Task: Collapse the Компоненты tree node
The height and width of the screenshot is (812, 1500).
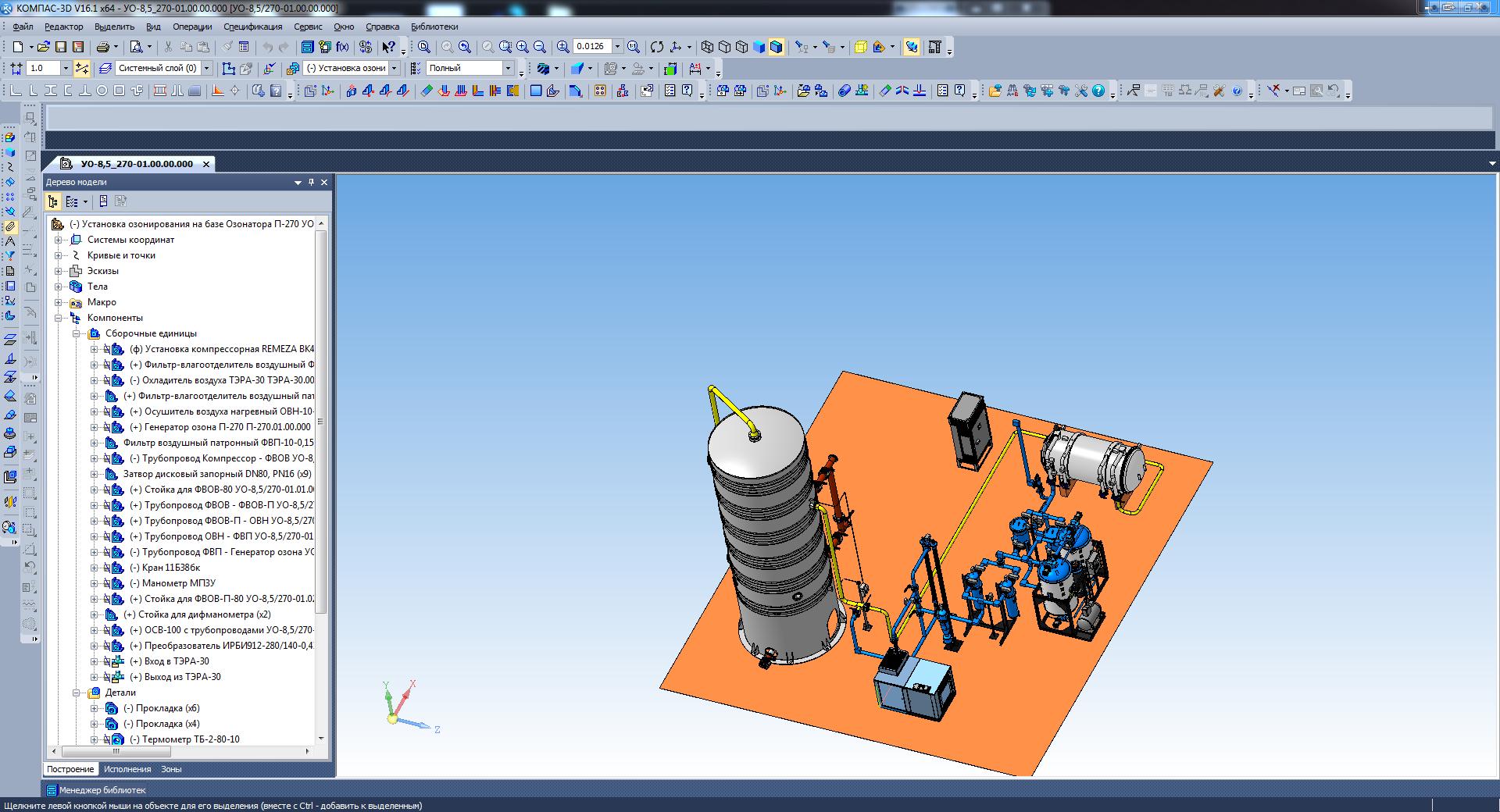Action: (x=58, y=318)
